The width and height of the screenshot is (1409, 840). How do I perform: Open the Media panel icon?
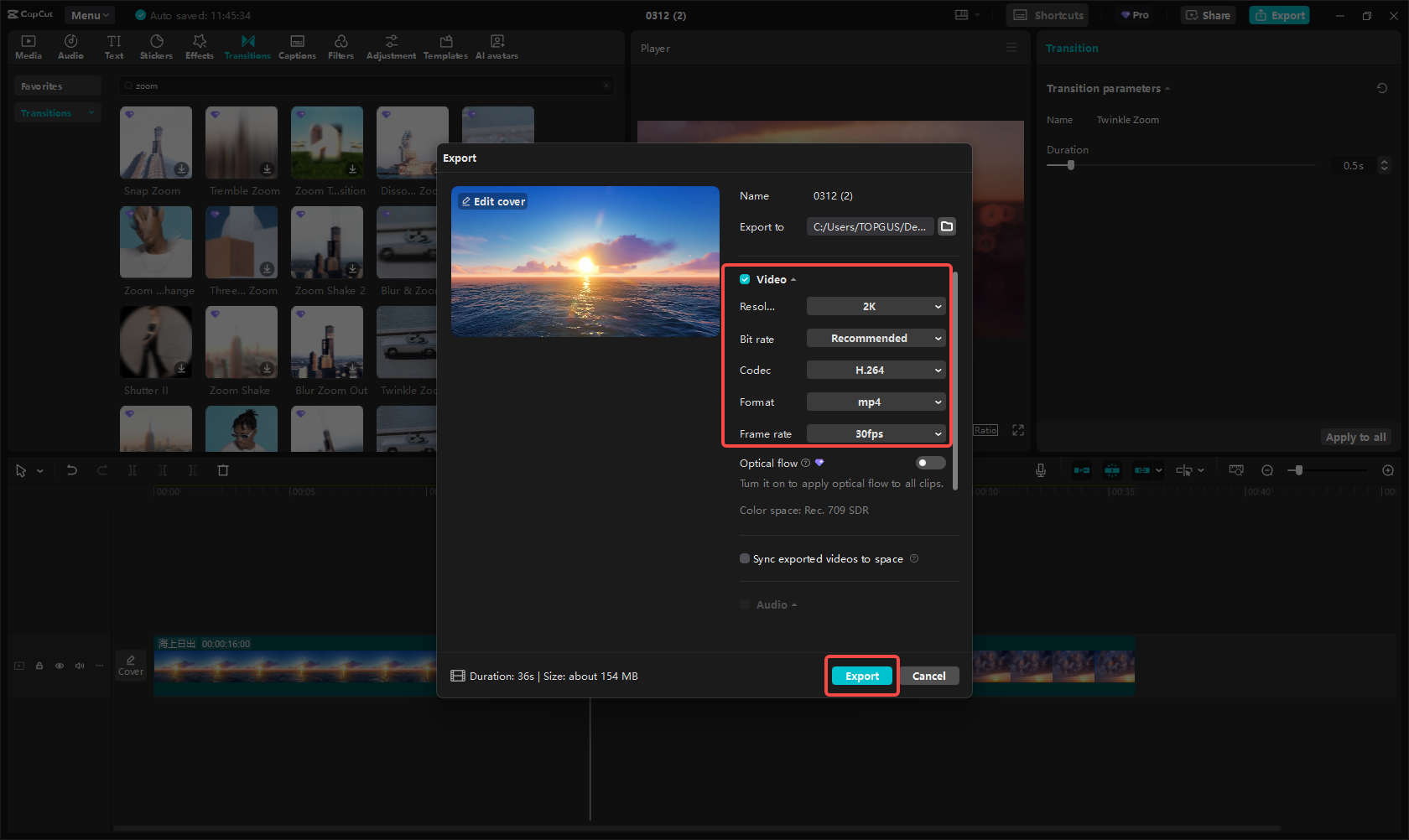pyautogui.click(x=29, y=47)
